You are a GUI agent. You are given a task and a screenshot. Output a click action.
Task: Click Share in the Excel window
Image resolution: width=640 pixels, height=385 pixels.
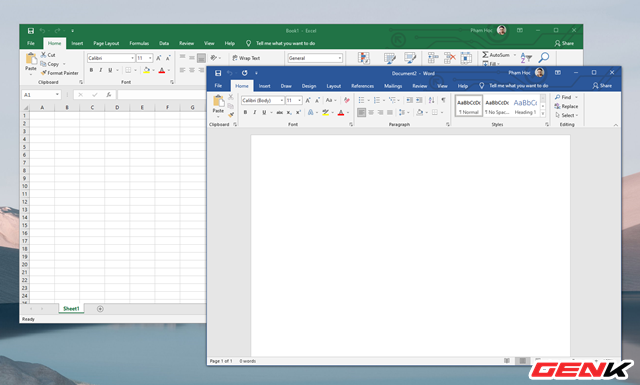[564, 43]
